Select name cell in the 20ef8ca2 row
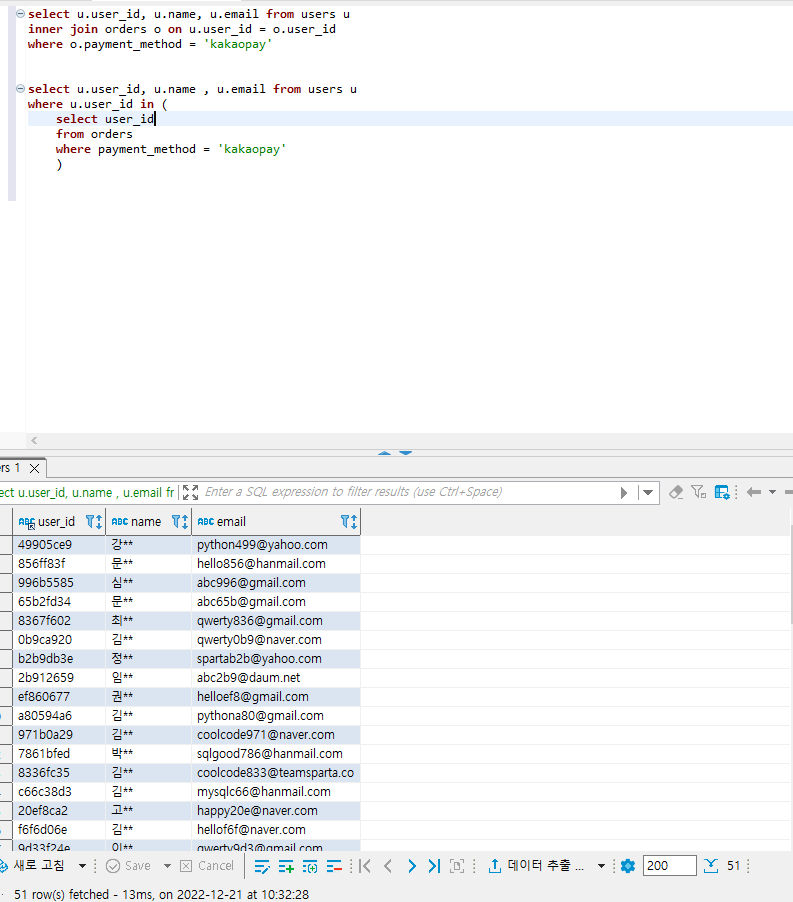The image size is (793, 902). [x=149, y=811]
